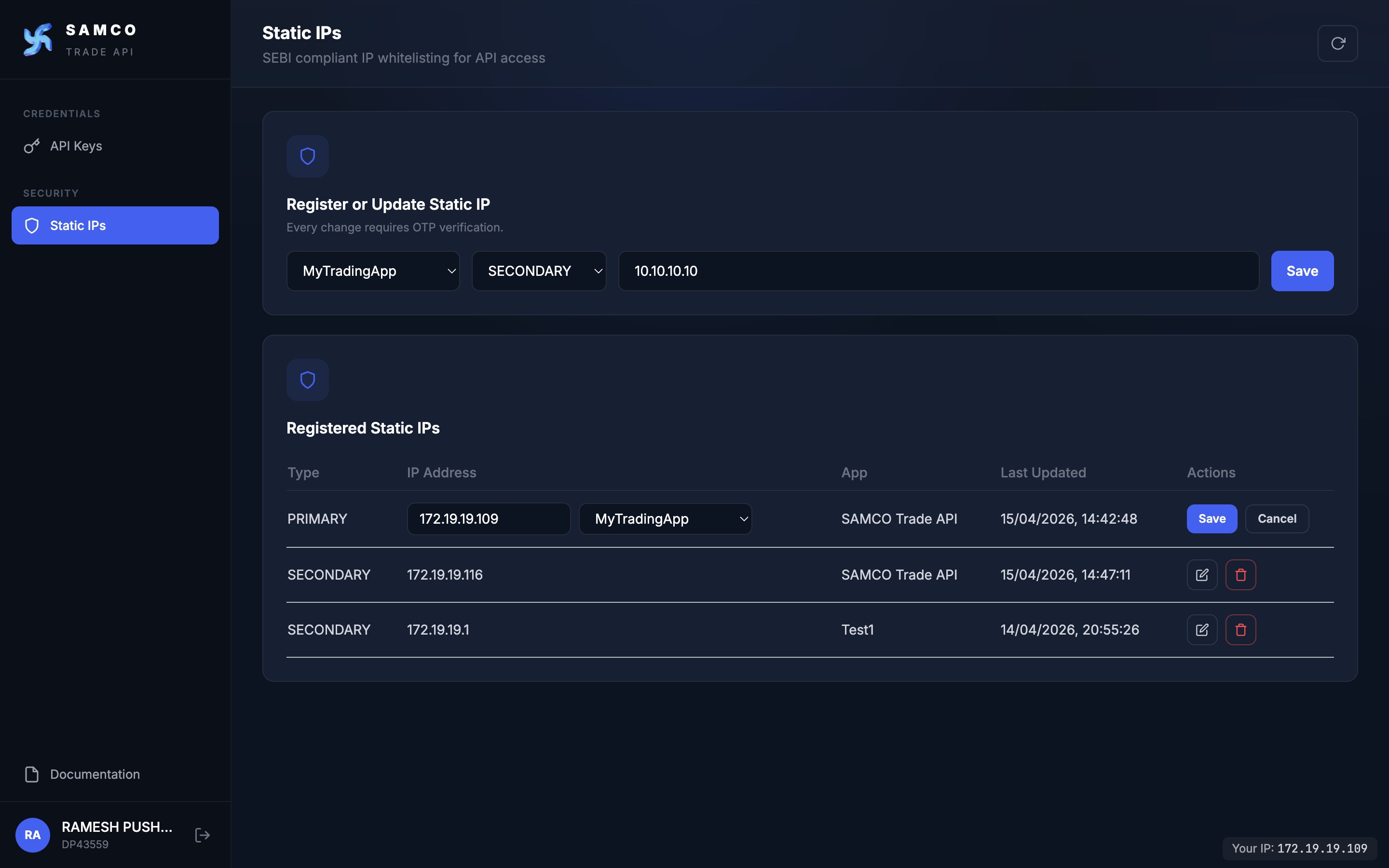
Task: Click the document icon next to Documentation
Action: 31,774
